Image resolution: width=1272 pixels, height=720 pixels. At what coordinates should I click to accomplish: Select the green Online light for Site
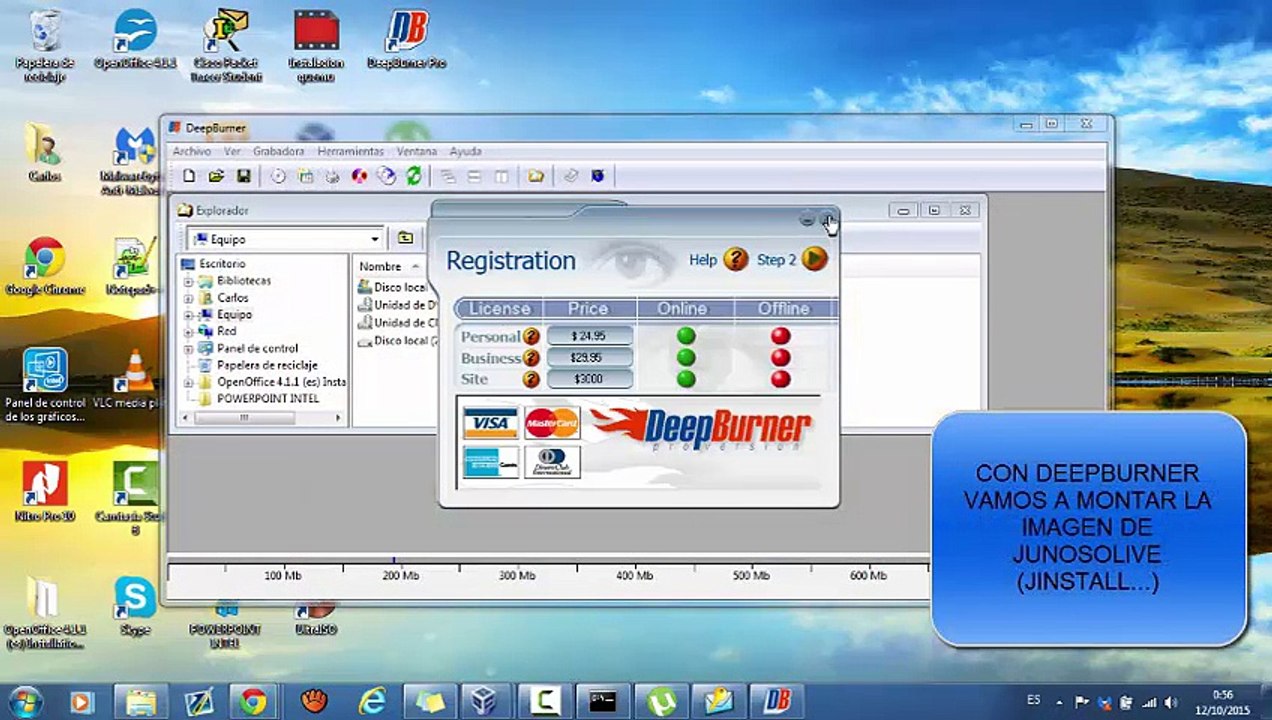tap(686, 379)
